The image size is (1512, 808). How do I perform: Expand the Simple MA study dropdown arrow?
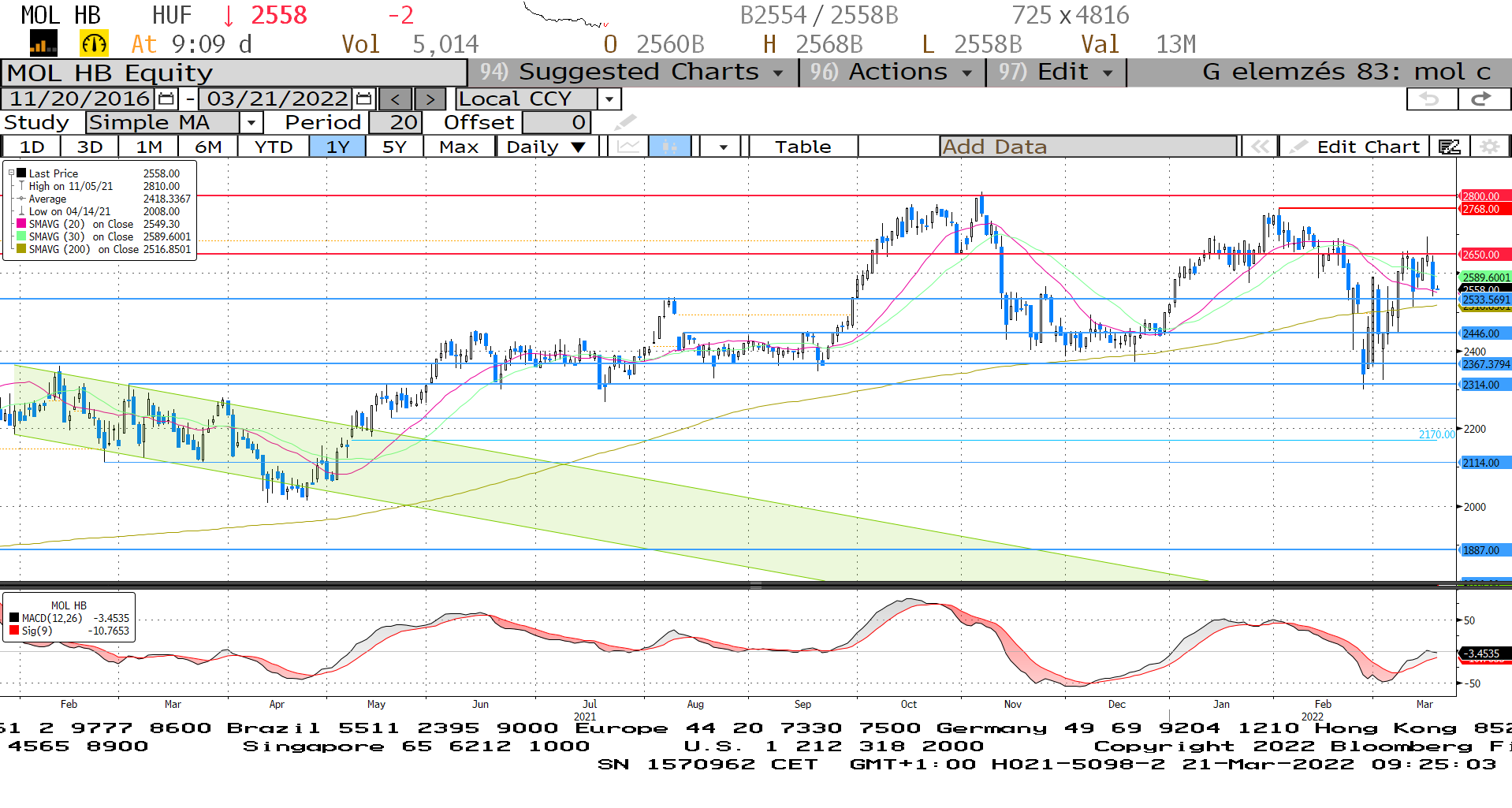tap(251, 123)
